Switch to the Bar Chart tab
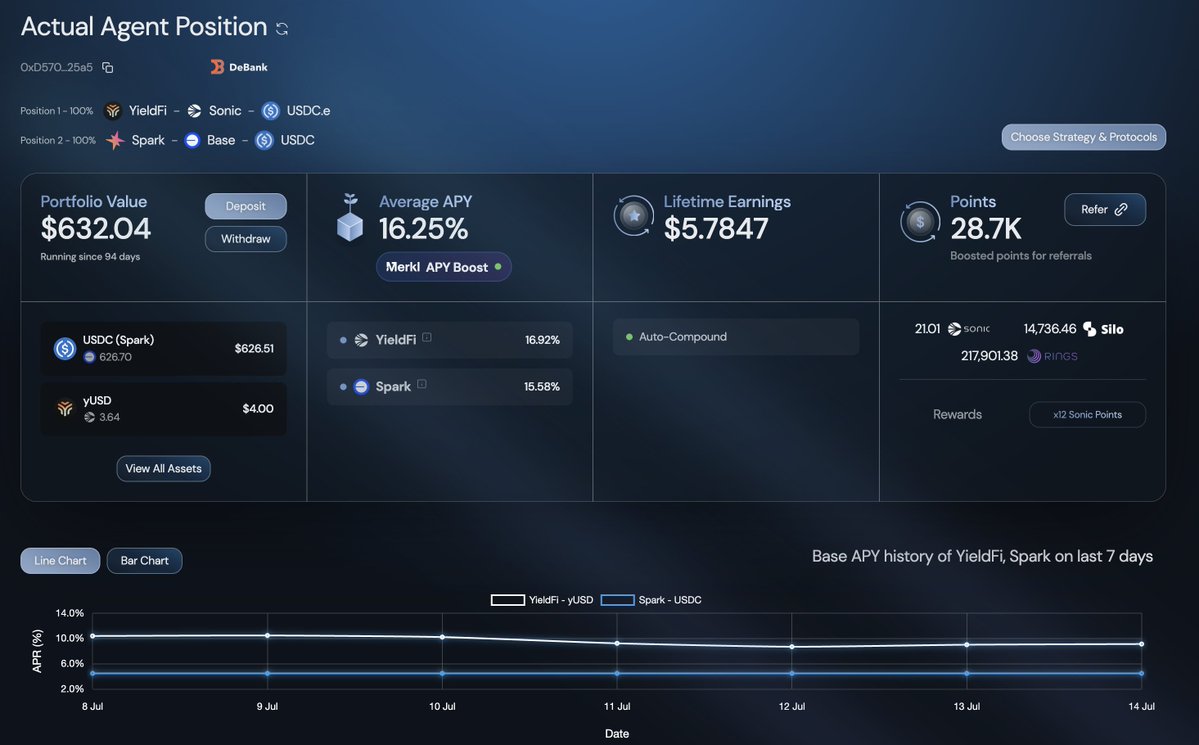This screenshot has width=1199, height=745. (x=145, y=561)
